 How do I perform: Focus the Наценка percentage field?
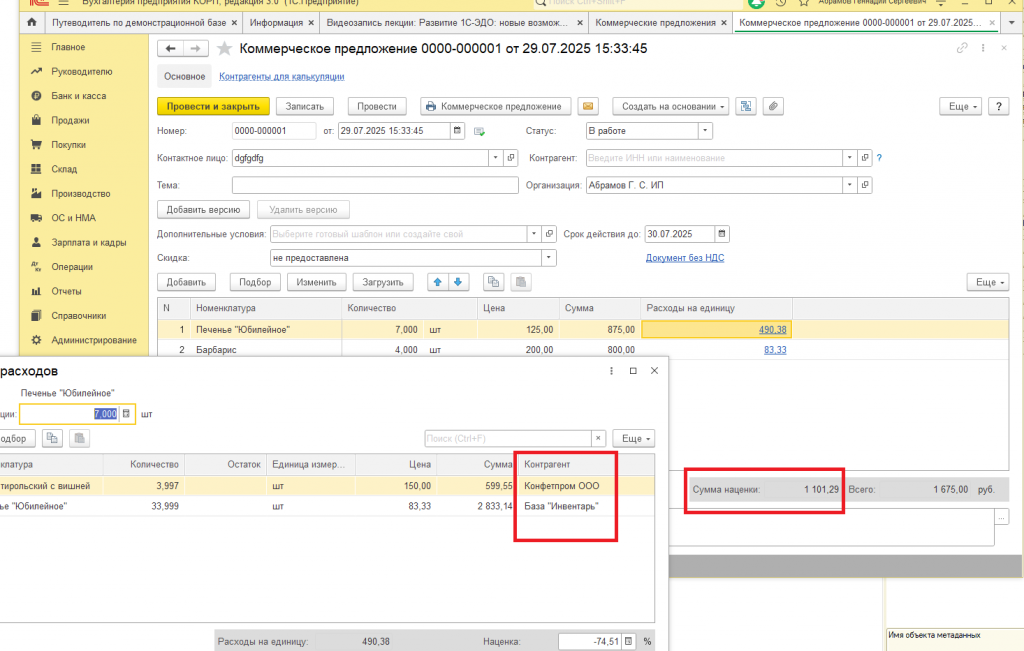click(x=590, y=642)
